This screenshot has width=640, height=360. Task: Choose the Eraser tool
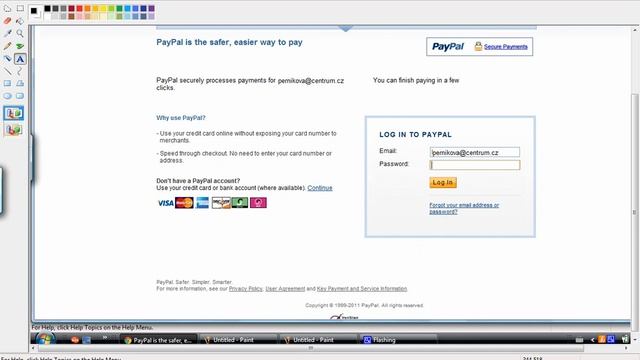point(7,20)
